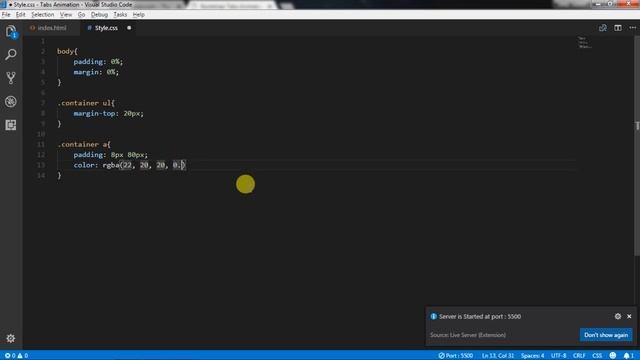
Task: Open the Selection menu
Action: (x=42, y=15)
